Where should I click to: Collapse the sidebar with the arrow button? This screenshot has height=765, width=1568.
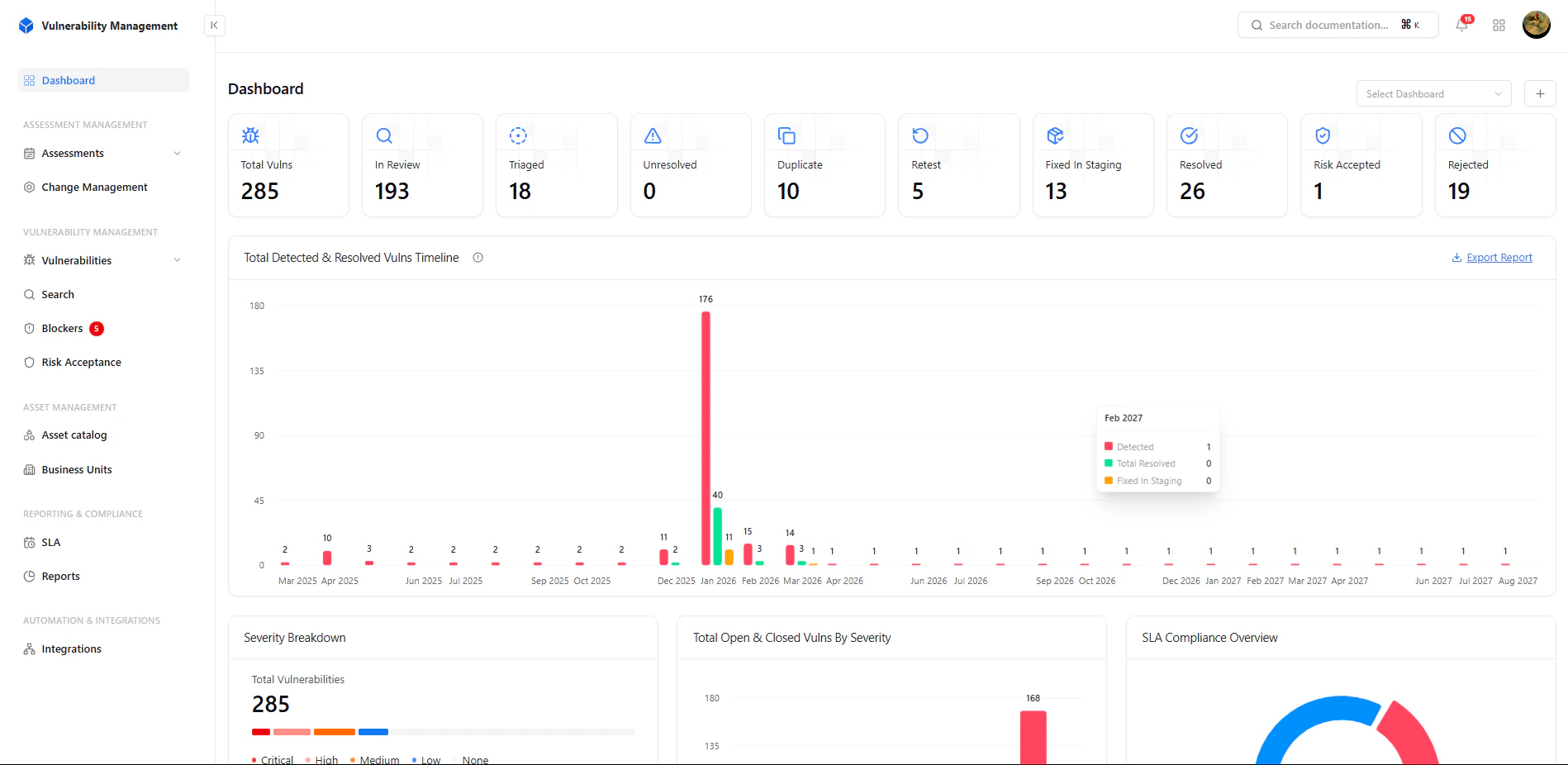(214, 26)
